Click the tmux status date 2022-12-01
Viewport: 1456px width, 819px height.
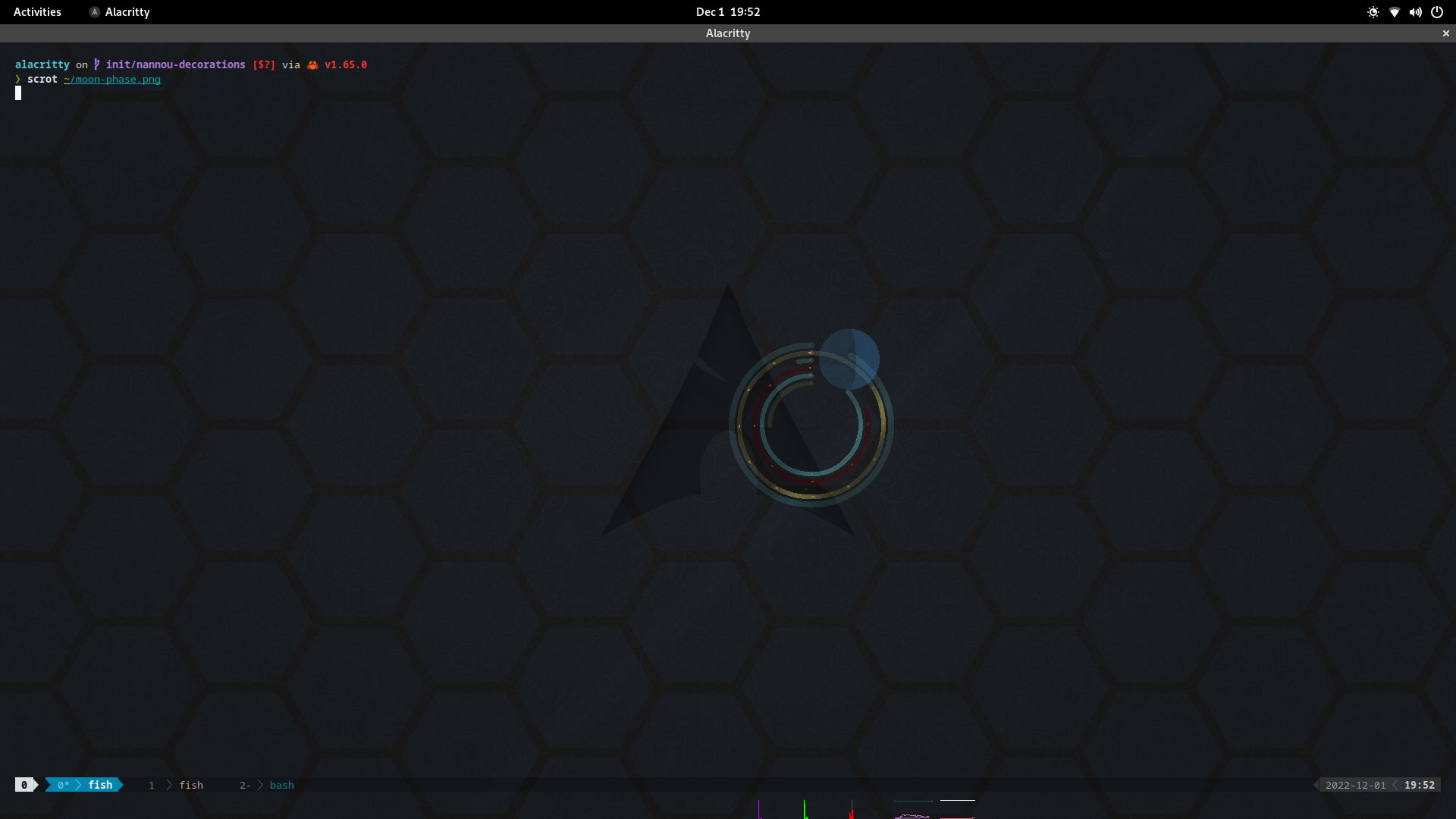coord(1355,785)
